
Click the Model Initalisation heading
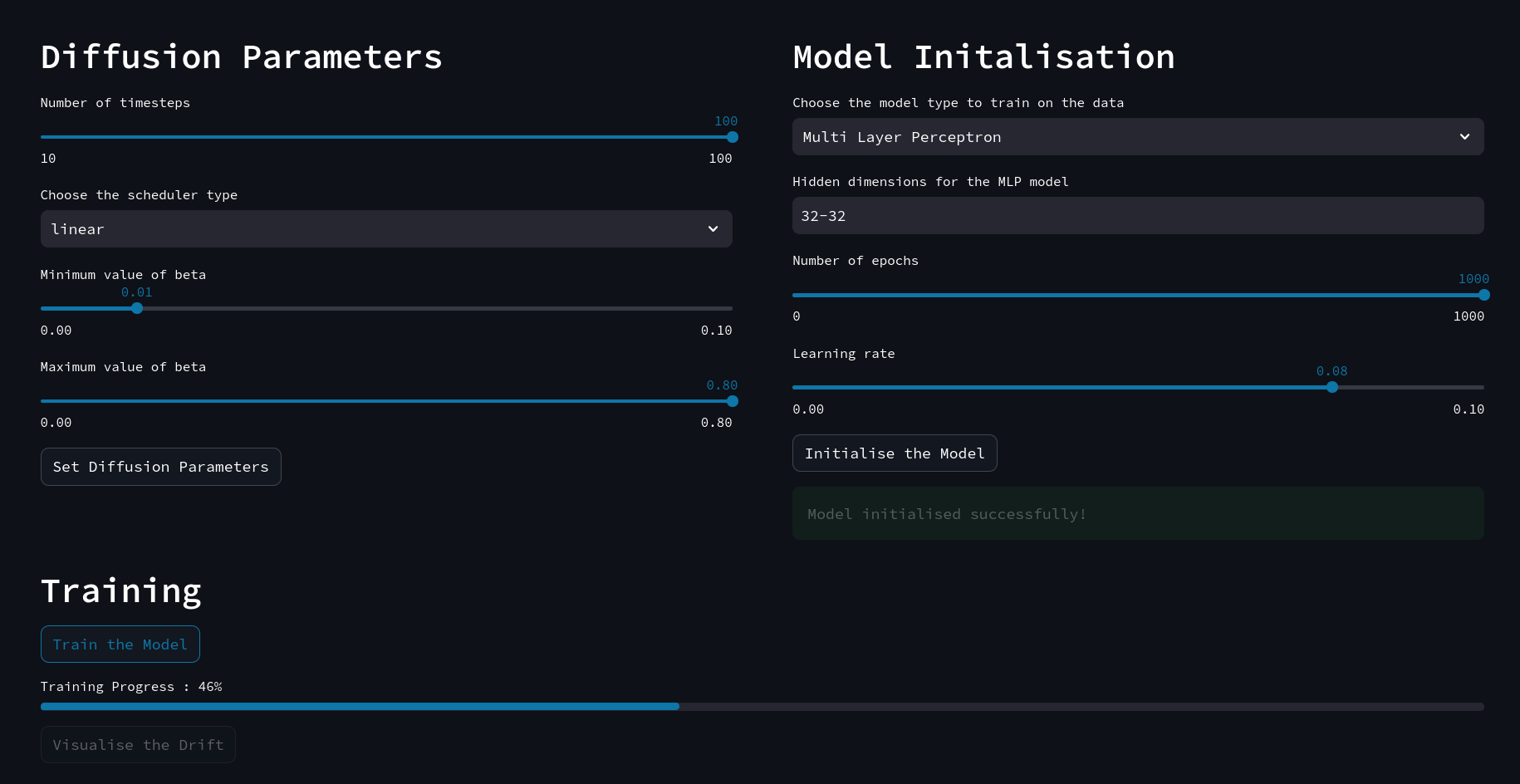coord(983,57)
